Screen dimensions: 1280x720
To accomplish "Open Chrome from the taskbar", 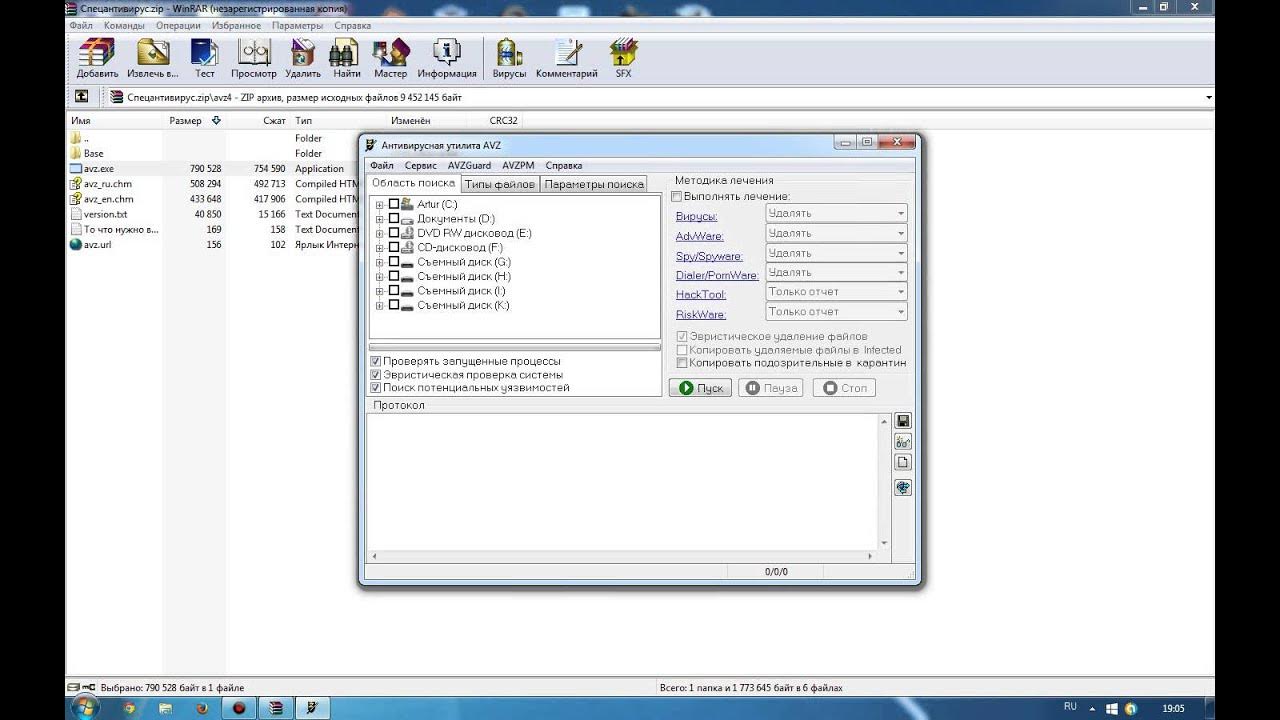I will [x=129, y=708].
